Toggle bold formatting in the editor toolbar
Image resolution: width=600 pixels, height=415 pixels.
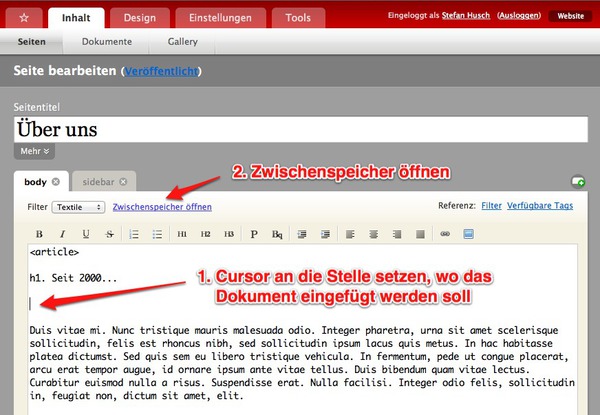39,234
